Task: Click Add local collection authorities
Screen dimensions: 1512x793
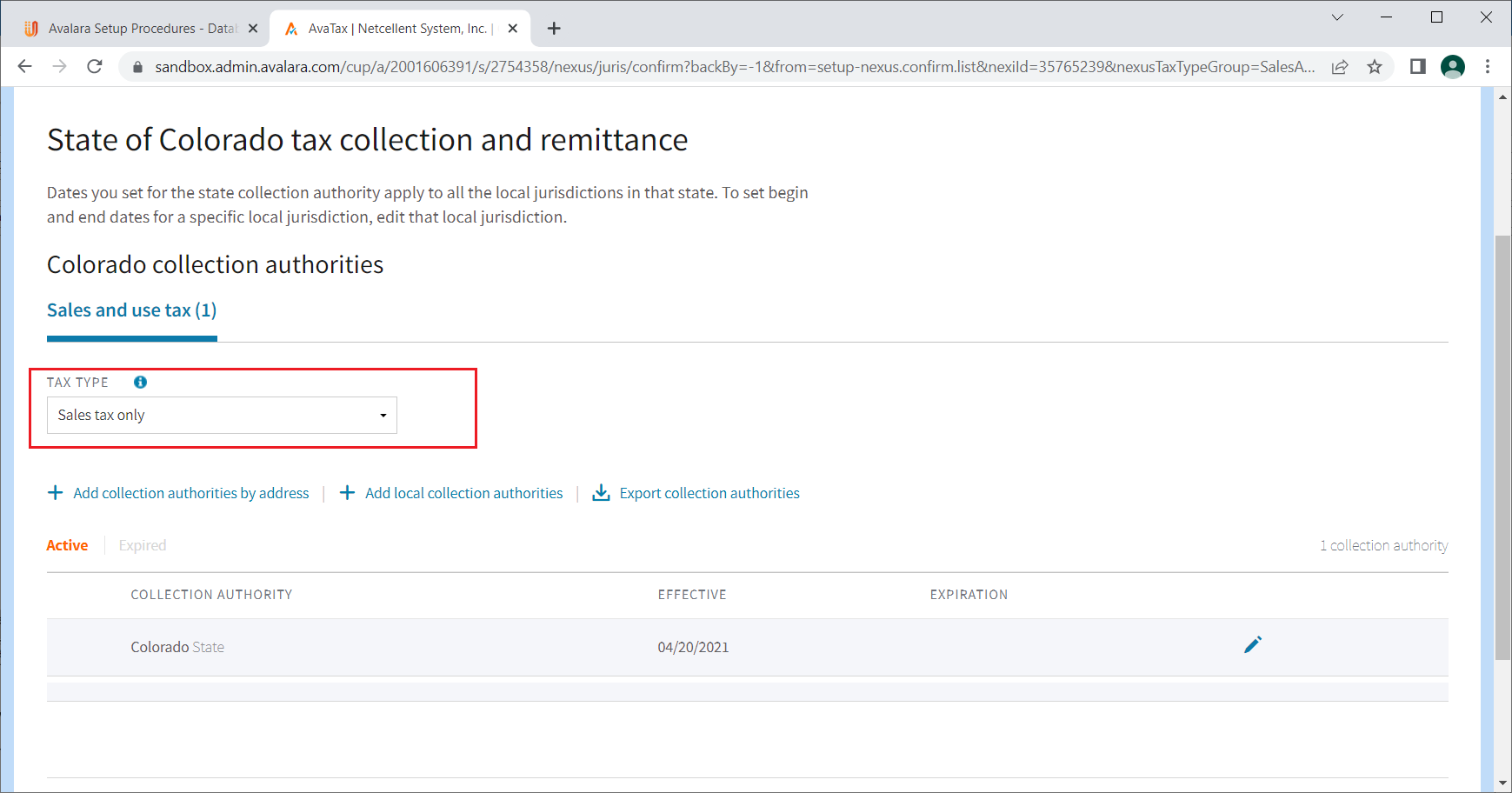Action: click(464, 493)
